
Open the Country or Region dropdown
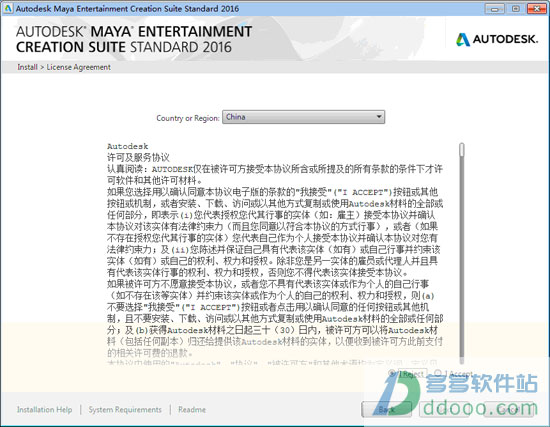[303, 117]
